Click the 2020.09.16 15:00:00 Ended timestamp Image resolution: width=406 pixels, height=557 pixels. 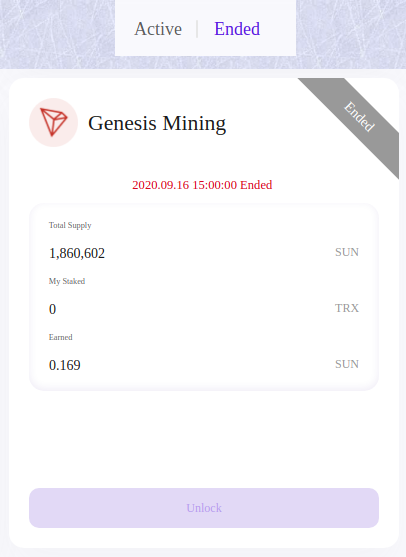pos(202,185)
